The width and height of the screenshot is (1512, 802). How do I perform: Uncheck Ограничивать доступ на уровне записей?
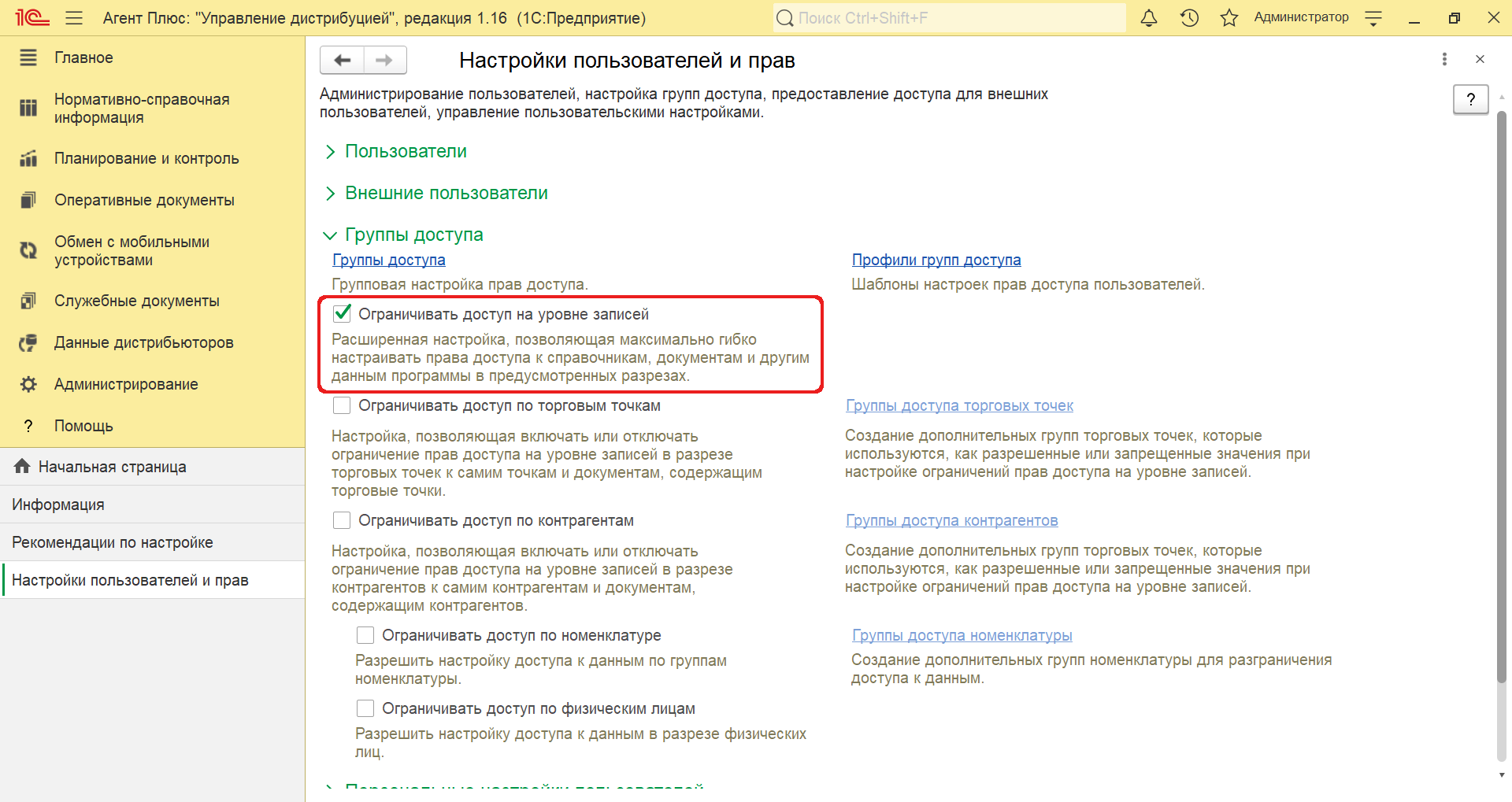(342, 314)
